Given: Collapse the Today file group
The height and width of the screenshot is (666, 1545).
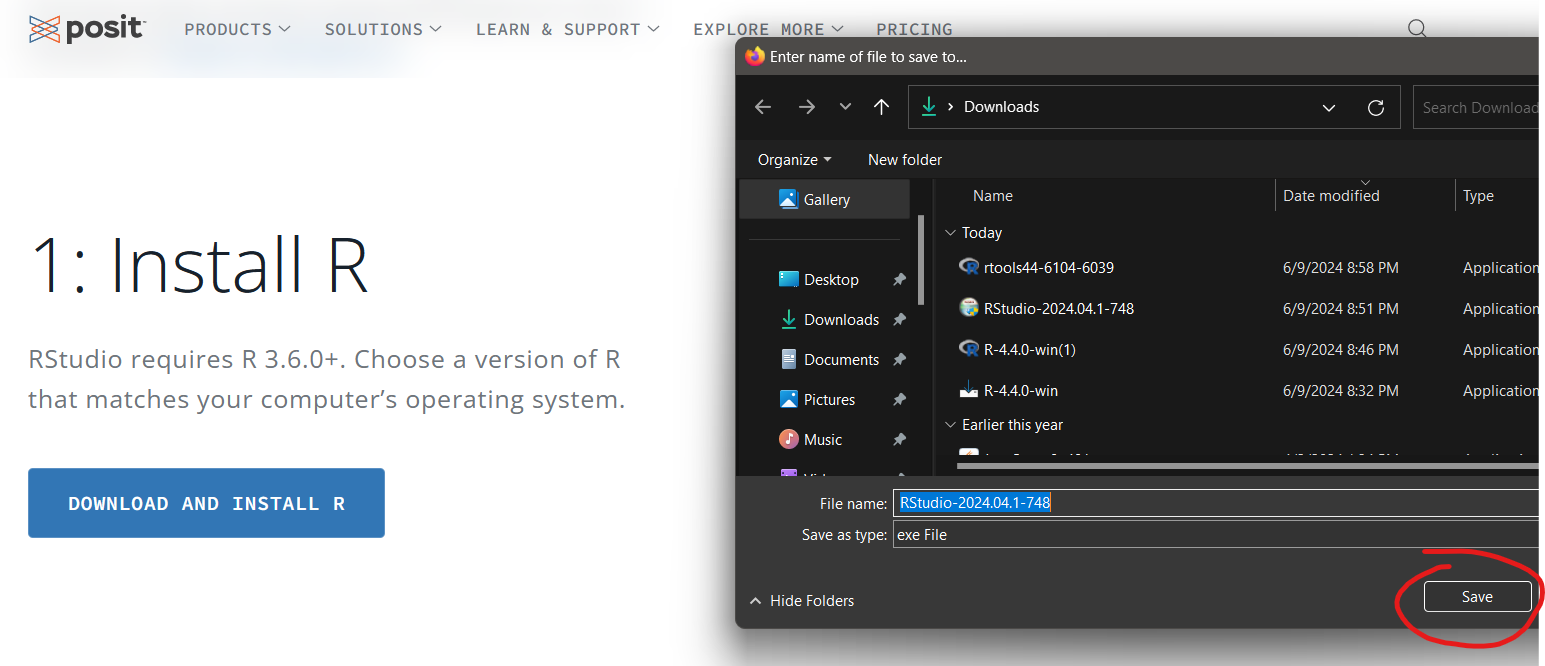Looking at the screenshot, I should [x=950, y=233].
